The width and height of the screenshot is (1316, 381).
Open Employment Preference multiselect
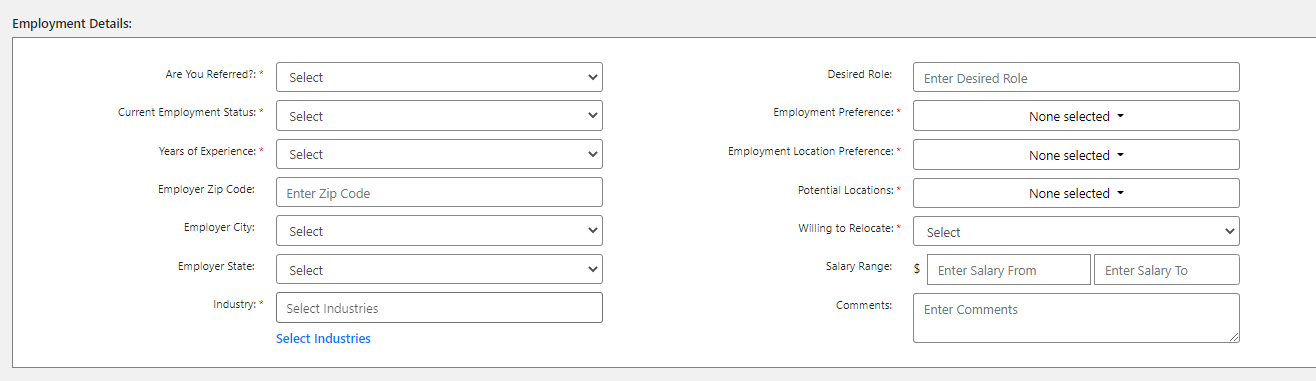click(1076, 116)
